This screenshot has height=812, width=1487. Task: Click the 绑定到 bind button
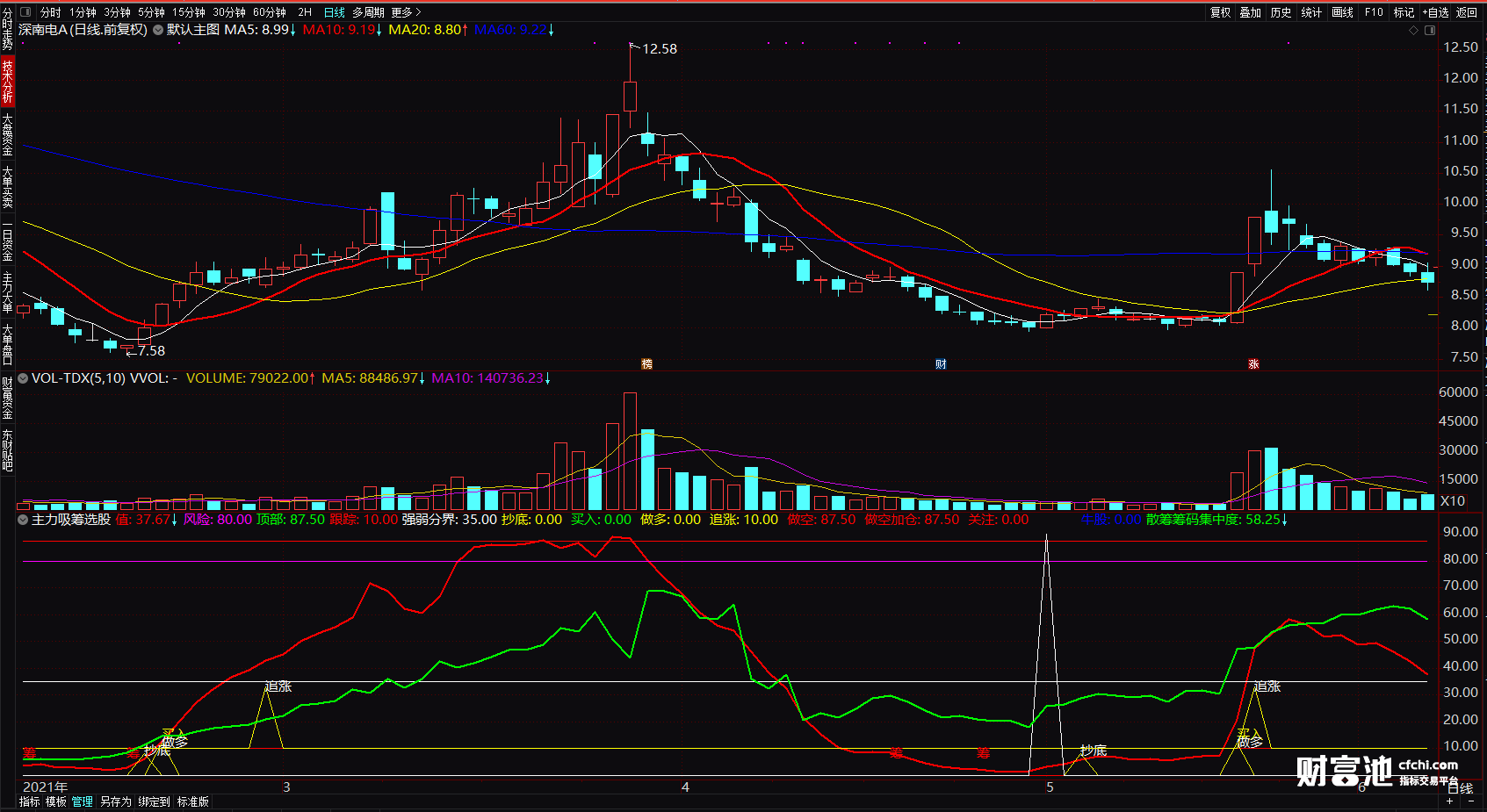(154, 801)
